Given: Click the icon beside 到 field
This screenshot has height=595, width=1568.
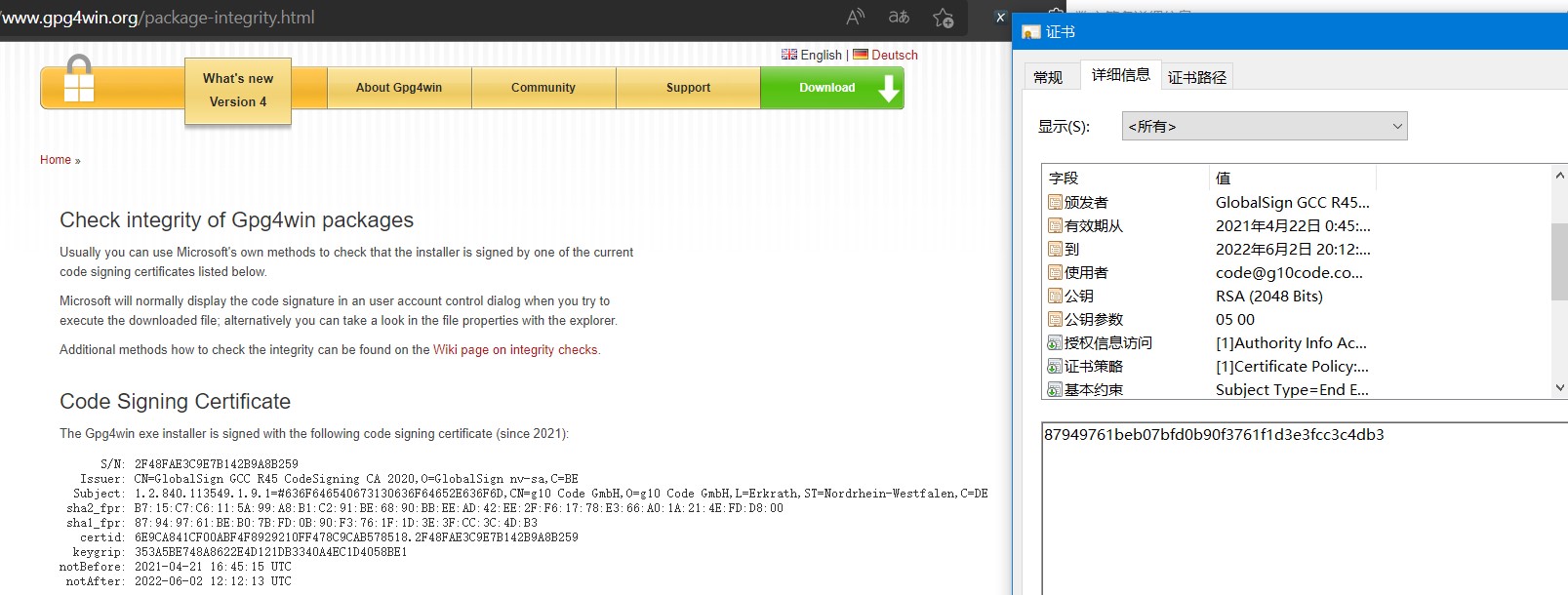Looking at the screenshot, I should coord(1055,249).
